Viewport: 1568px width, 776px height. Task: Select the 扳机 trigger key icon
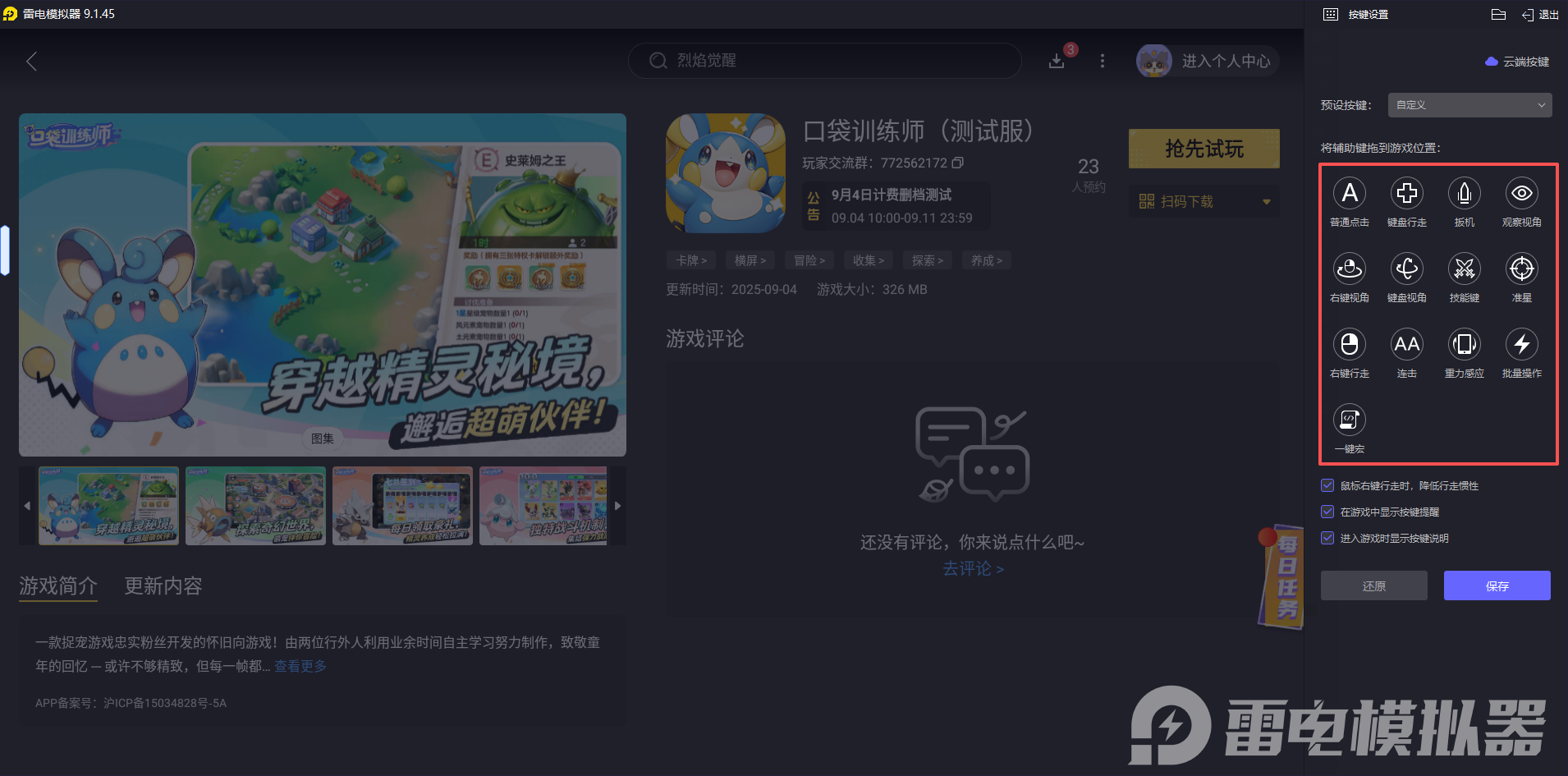[x=1464, y=194]
